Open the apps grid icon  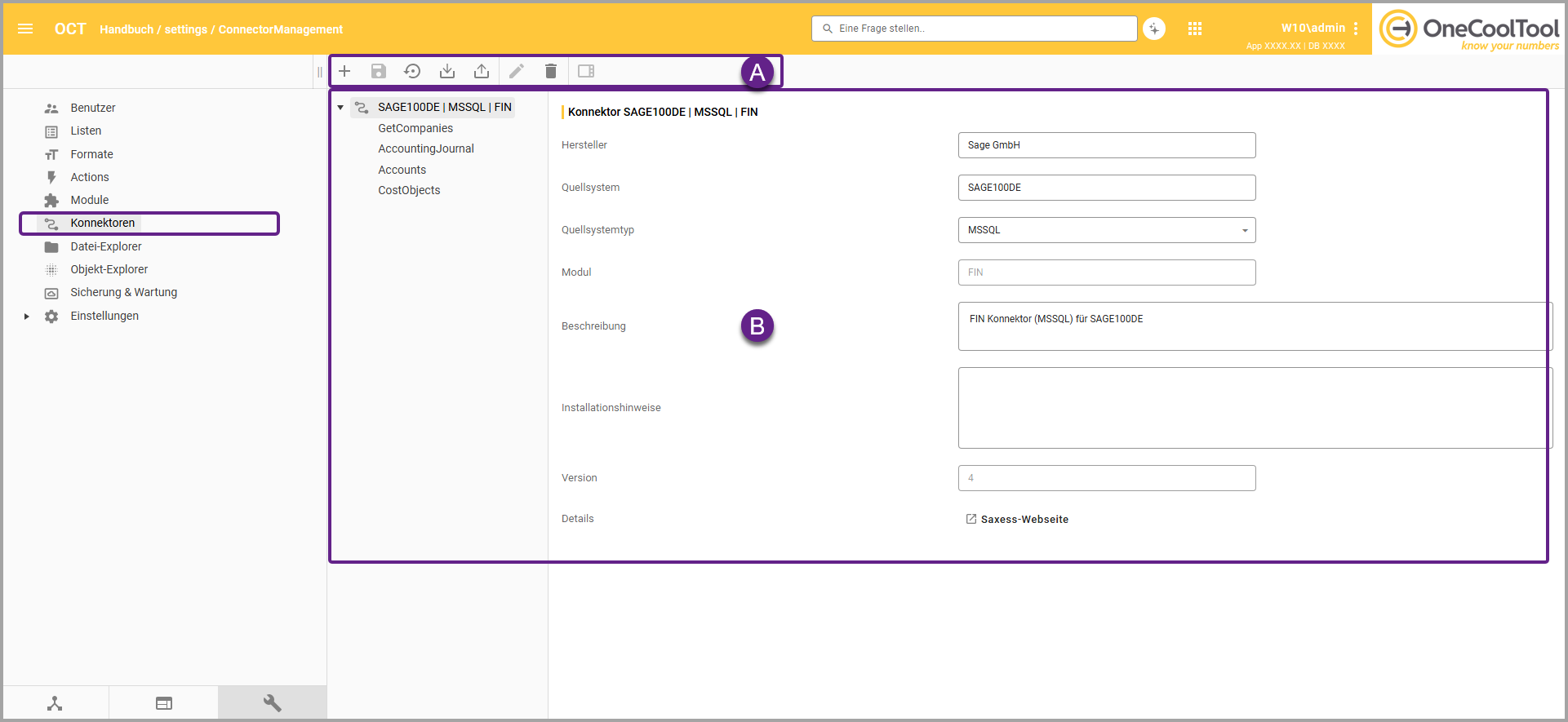(1195, 29)
